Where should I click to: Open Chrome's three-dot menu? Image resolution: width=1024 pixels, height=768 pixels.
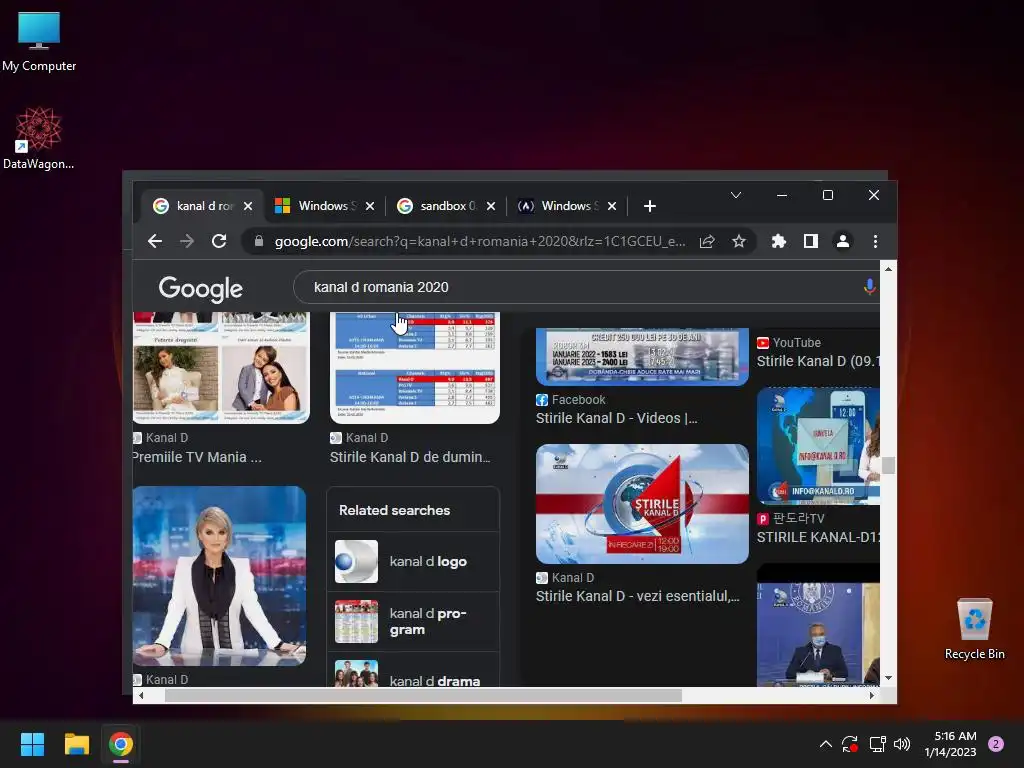click(875, 242)
